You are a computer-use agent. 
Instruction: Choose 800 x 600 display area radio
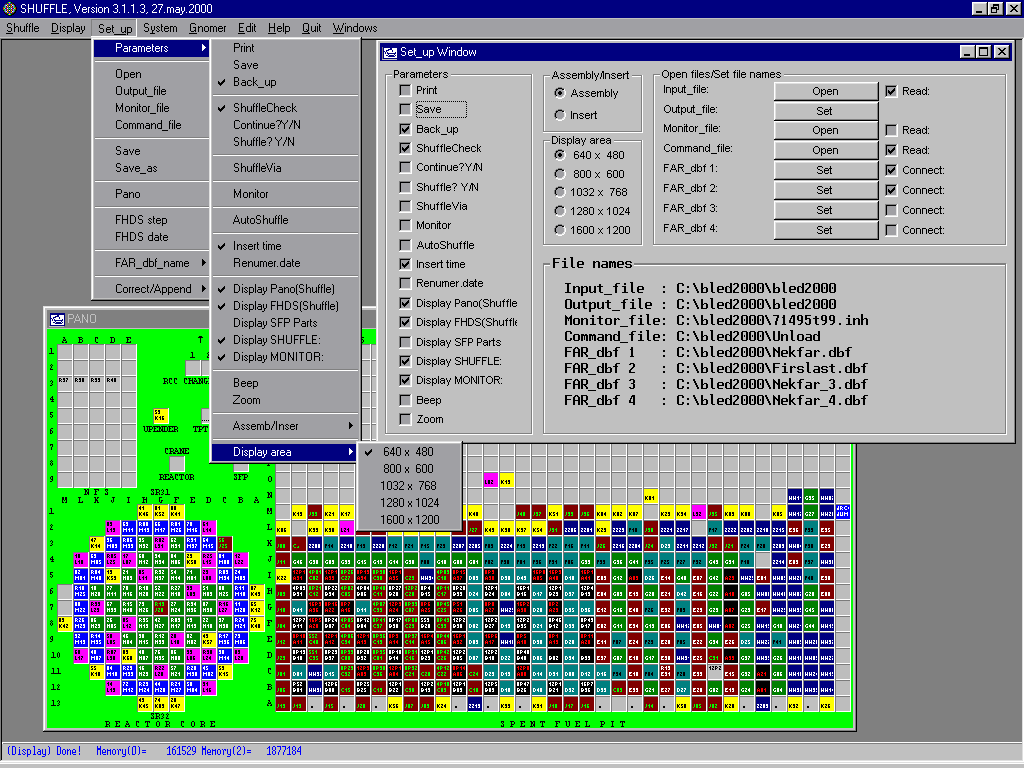tap(560, 174)
